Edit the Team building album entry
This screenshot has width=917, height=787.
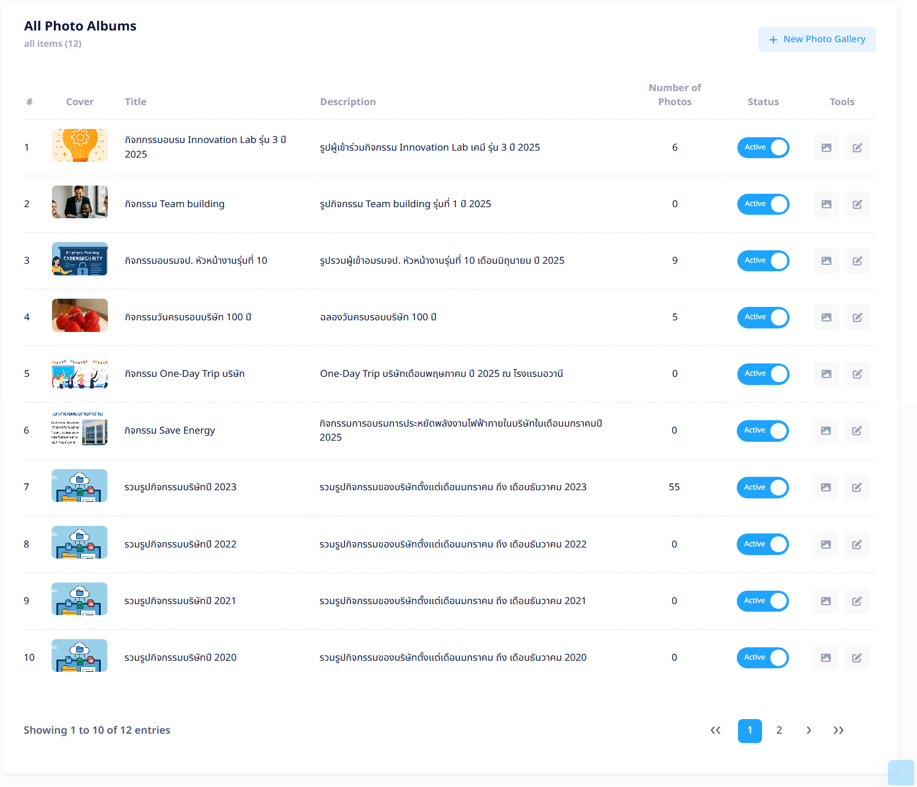click(x=857, y=204)
